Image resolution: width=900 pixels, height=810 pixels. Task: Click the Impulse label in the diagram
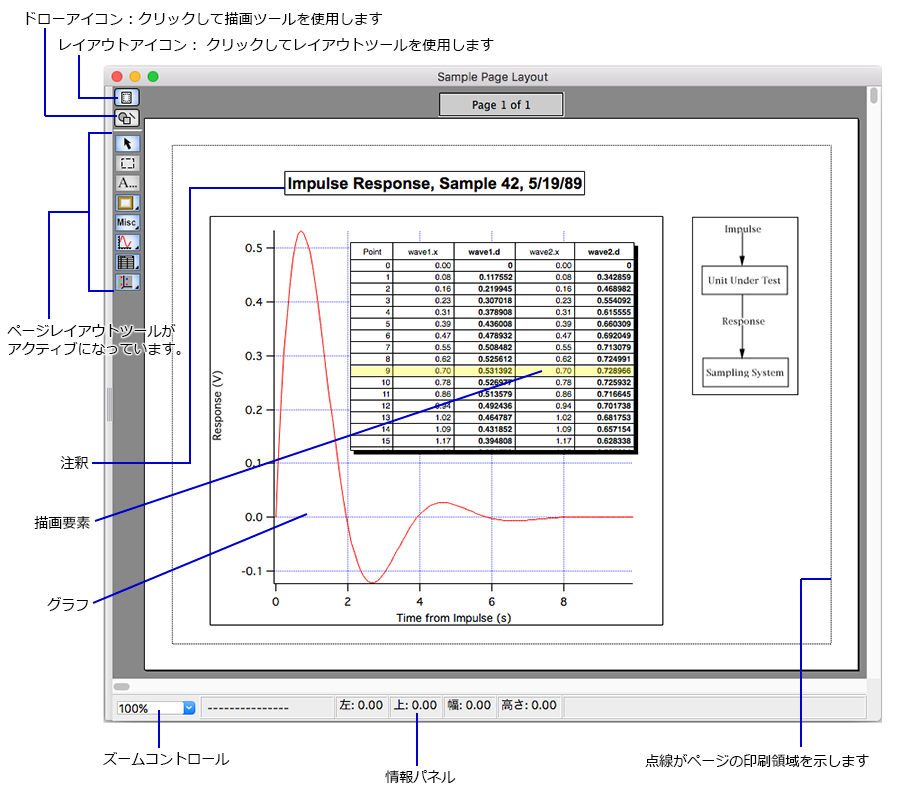tap(743, 229)
